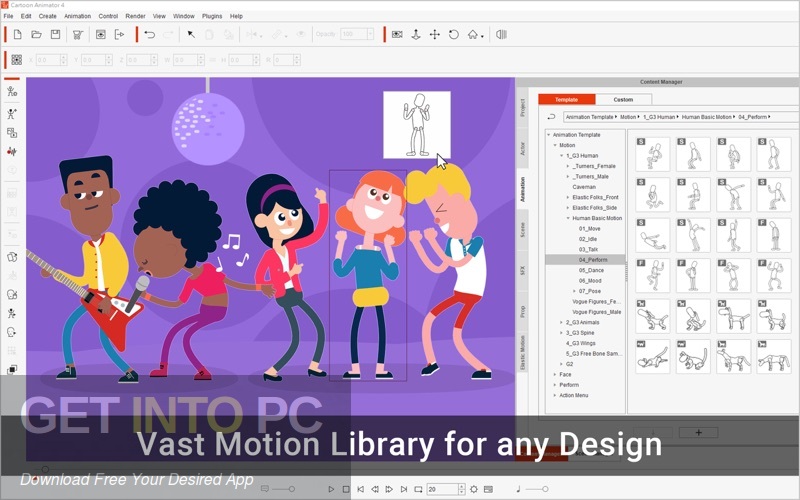Undo the last action

pyautogui.click(x=149, y=35)
